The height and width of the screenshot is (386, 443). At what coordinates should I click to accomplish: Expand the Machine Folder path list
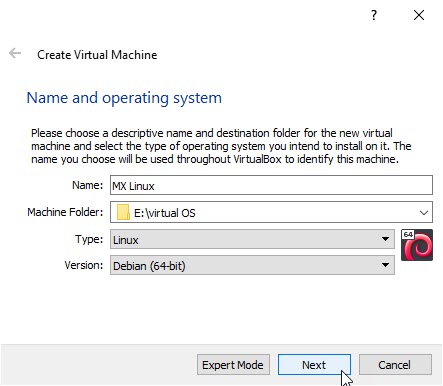[424, 212]
